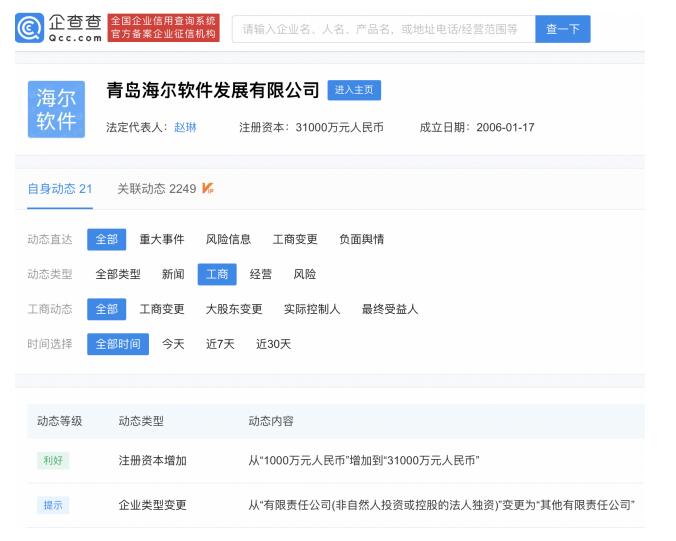Switch to the 关联动态 2249 tab
This screenshot has width=676, height=541.
156,188
